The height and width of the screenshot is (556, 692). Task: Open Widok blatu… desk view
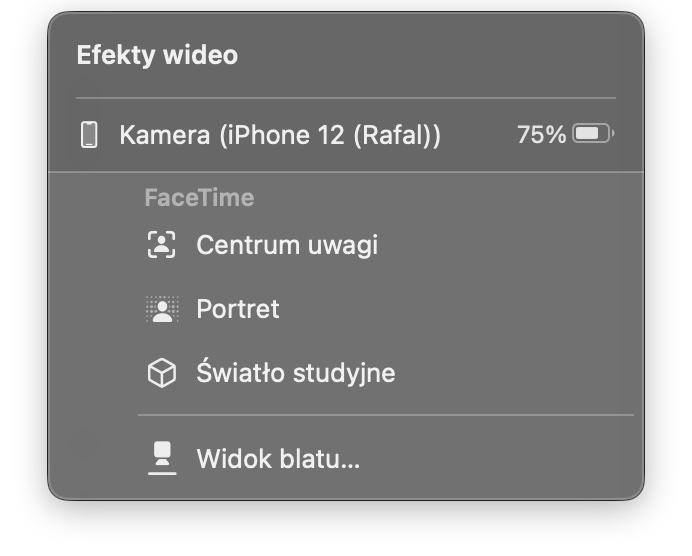[x=346, y=458]
